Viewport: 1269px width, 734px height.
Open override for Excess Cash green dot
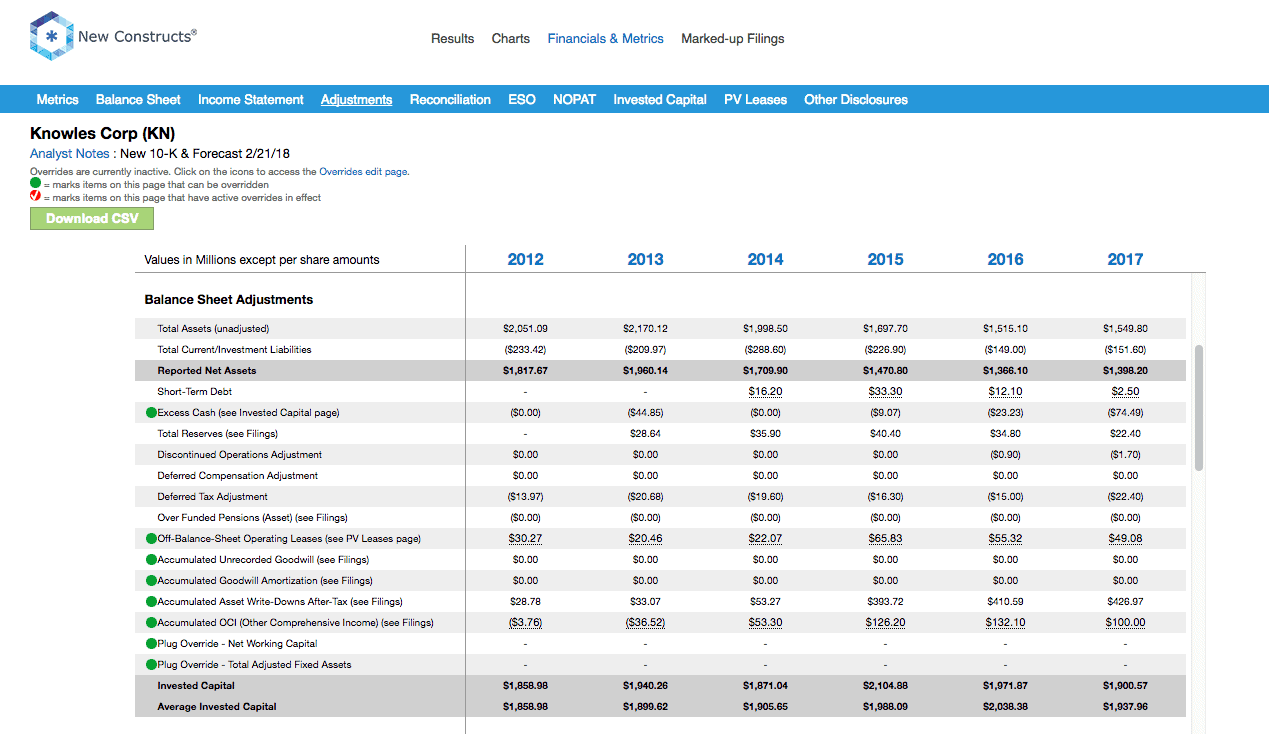[151, 413]
